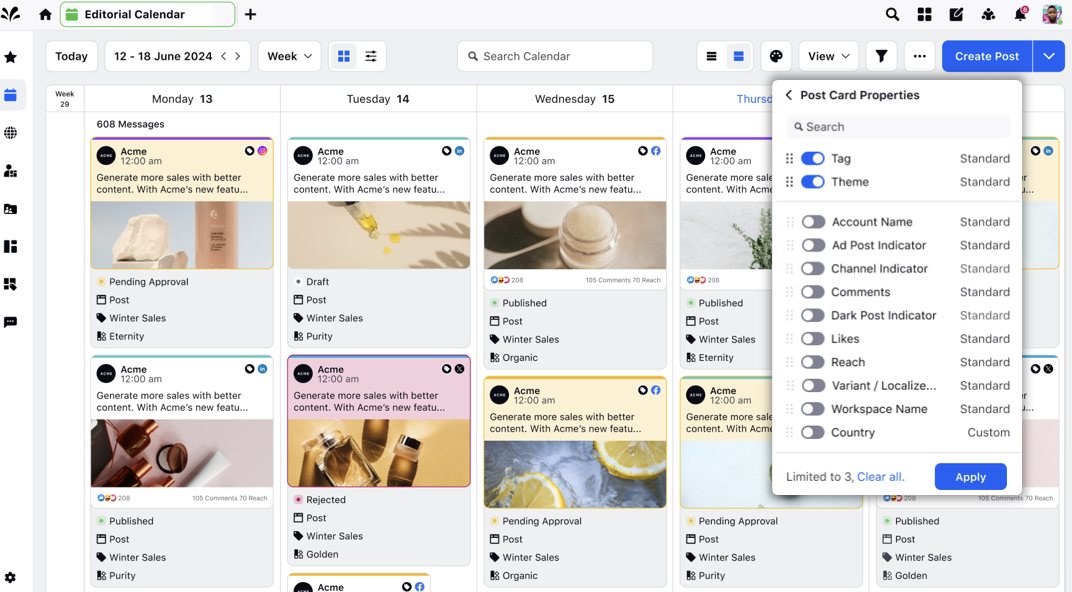Open Favorites star in left sidebar
Image resolution: width=1072 pixels, height=592 pixels.
coord(11,57)
